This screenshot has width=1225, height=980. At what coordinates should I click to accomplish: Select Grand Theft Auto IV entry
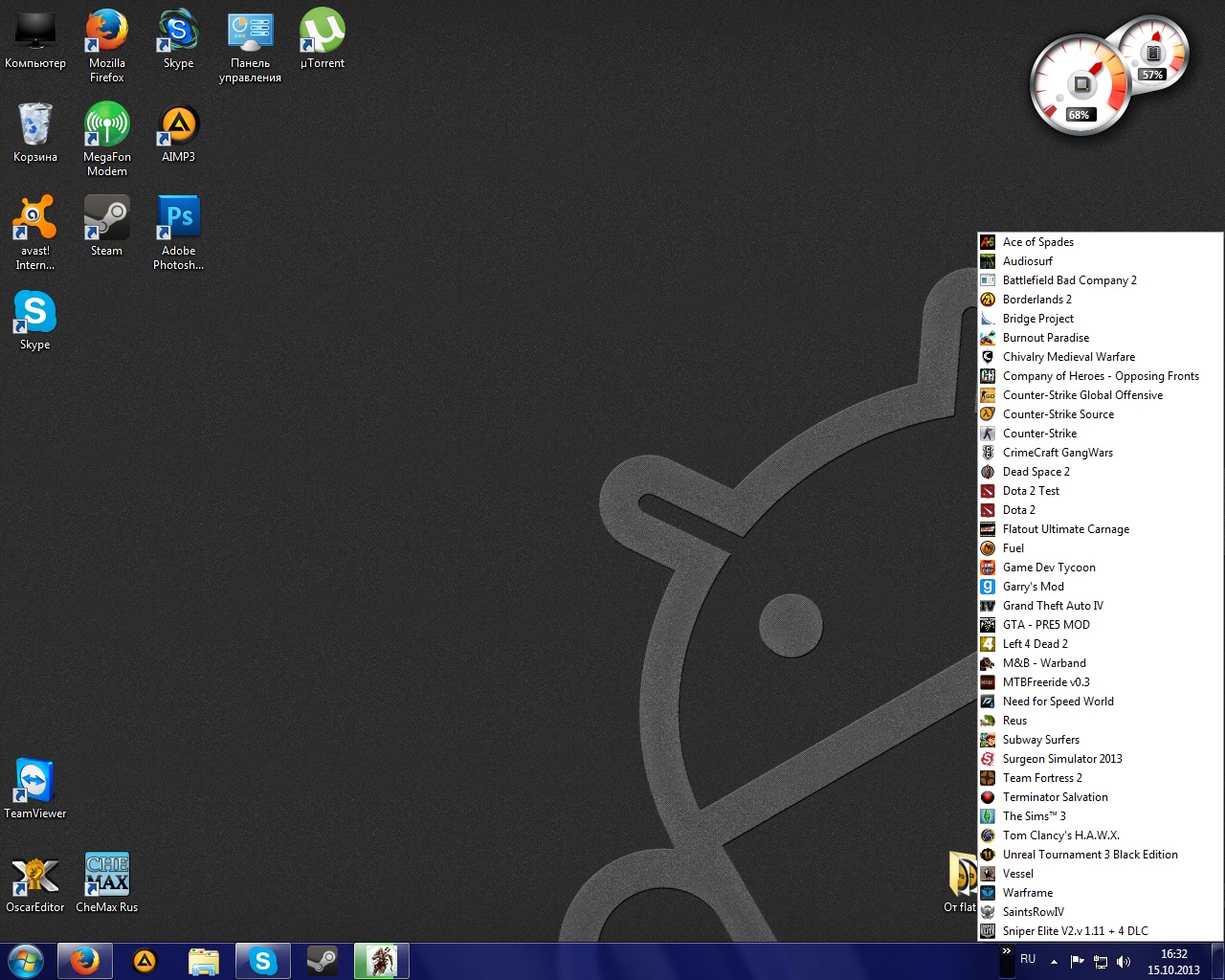pyautogui.click(x=1101, y=606)
